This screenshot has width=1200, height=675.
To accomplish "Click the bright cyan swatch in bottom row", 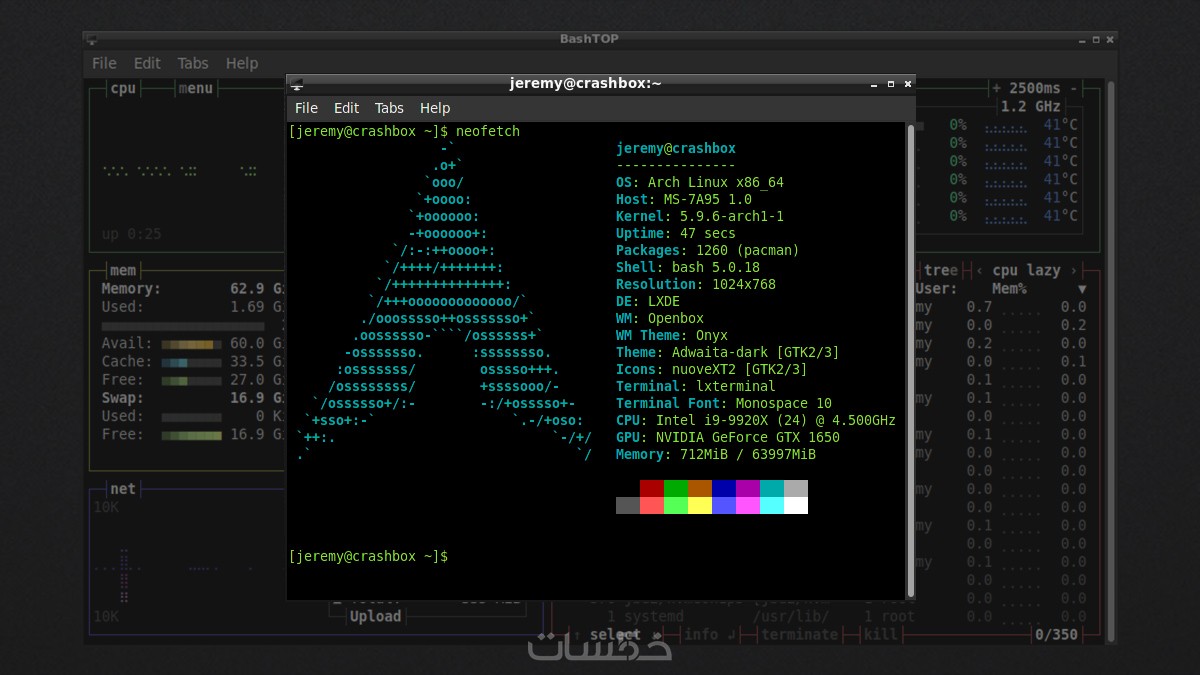I will click(772, 505).
